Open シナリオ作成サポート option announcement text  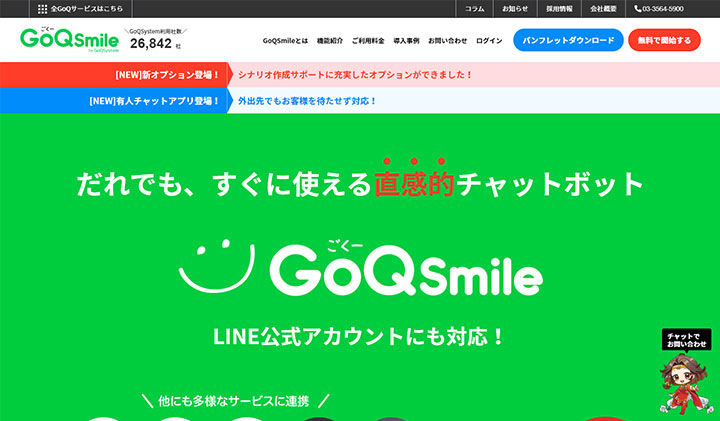tap(355, 75)
